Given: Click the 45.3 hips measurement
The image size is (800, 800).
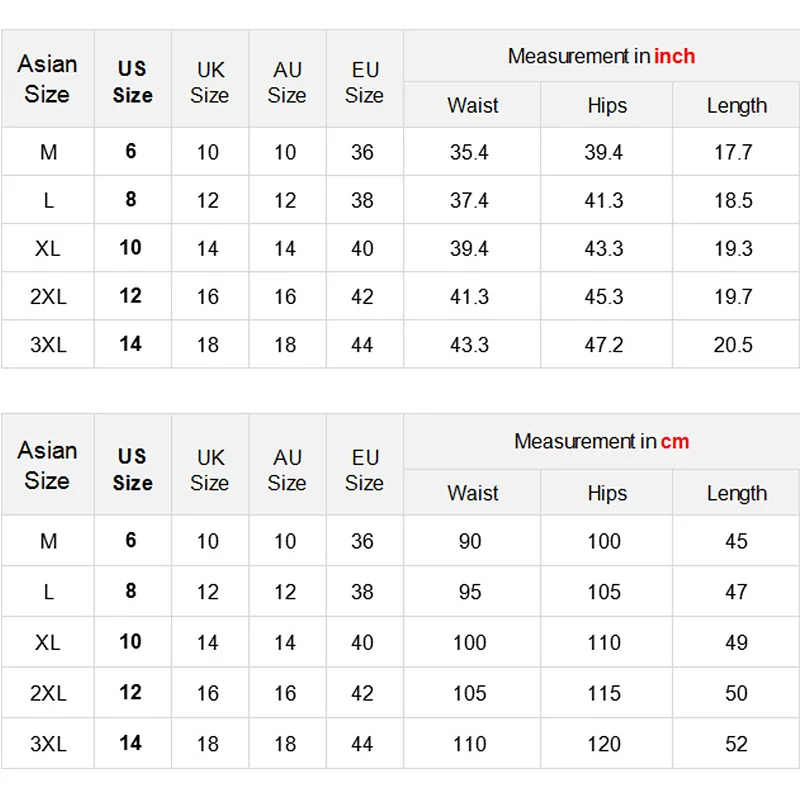Looking at the screenshot, I should point(604,297).
